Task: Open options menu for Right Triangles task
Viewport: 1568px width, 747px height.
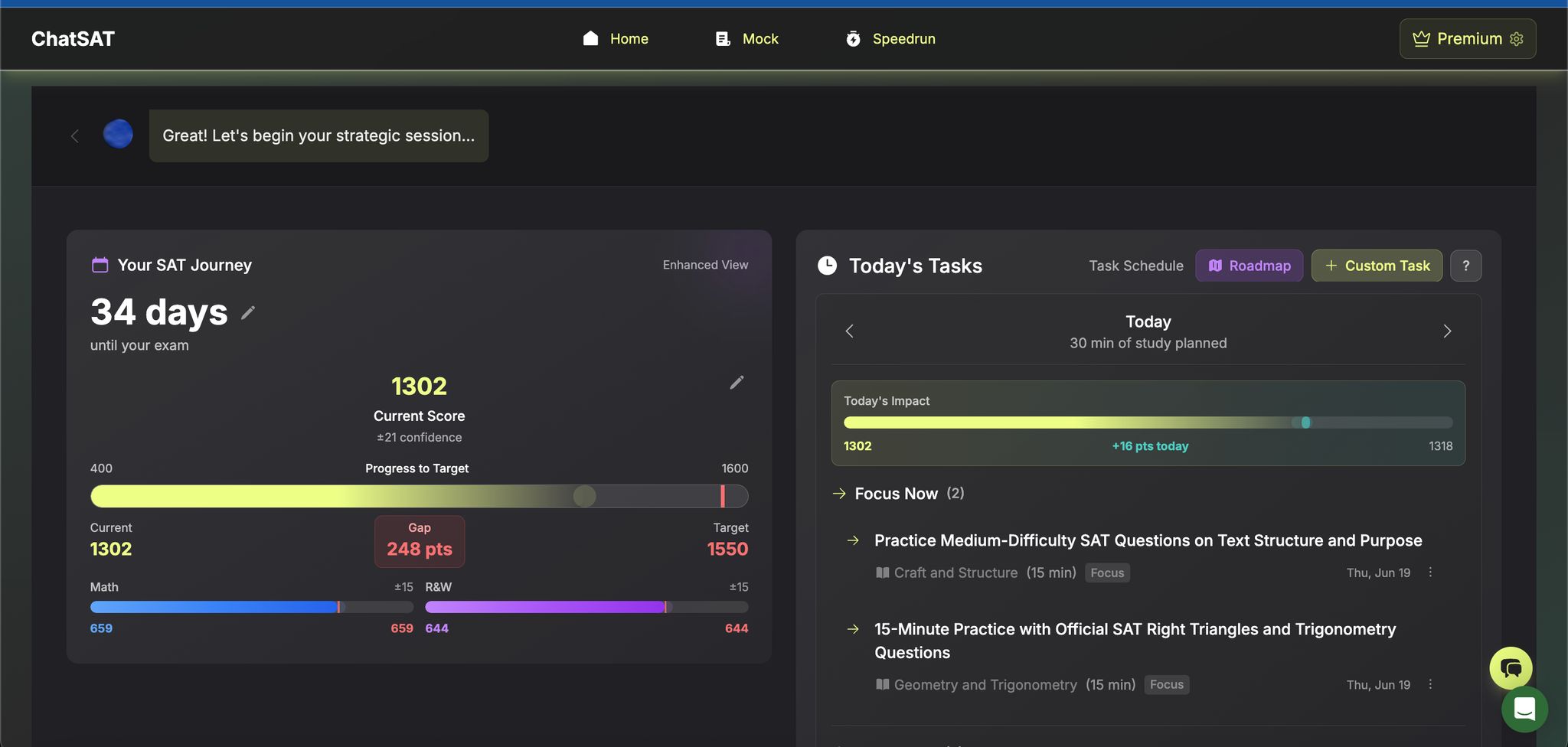Action: tap(1430, 684)
